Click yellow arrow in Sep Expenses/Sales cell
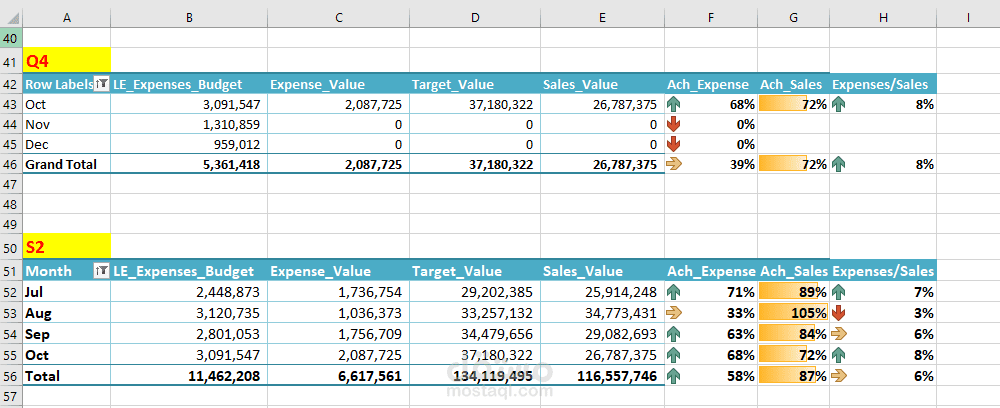 pos(839,333)
